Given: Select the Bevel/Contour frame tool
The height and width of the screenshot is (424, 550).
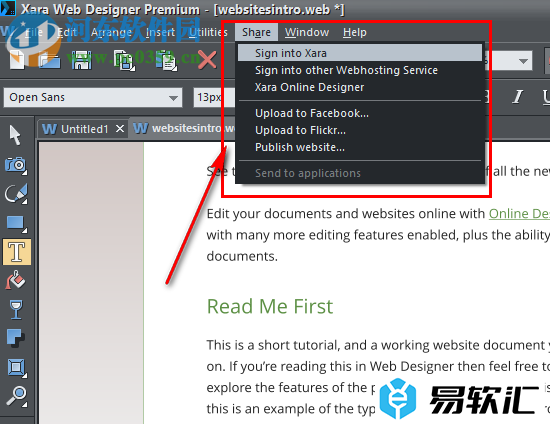Looking at the screenshot, I should click(16, 368).
